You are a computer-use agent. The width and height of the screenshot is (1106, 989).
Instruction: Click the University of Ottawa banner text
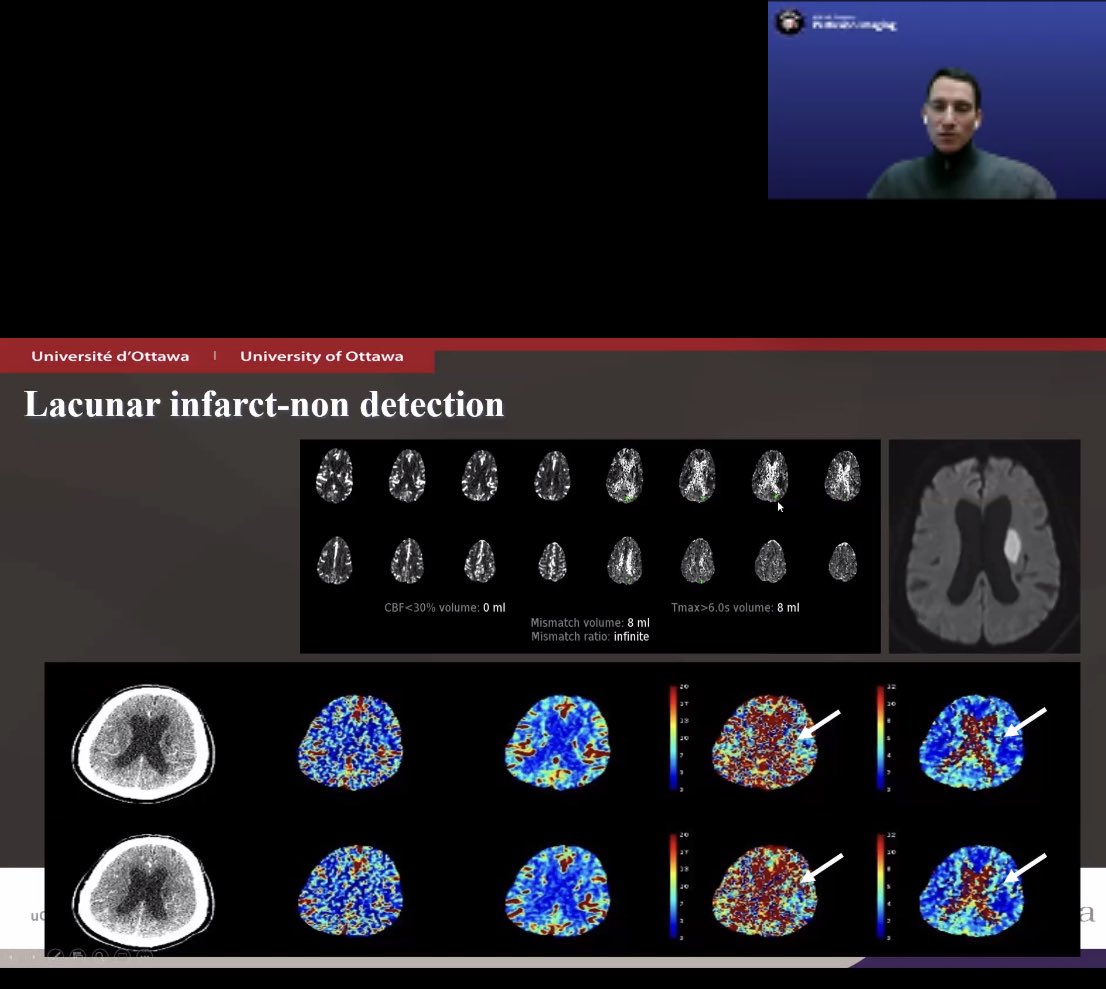point(320,356)
